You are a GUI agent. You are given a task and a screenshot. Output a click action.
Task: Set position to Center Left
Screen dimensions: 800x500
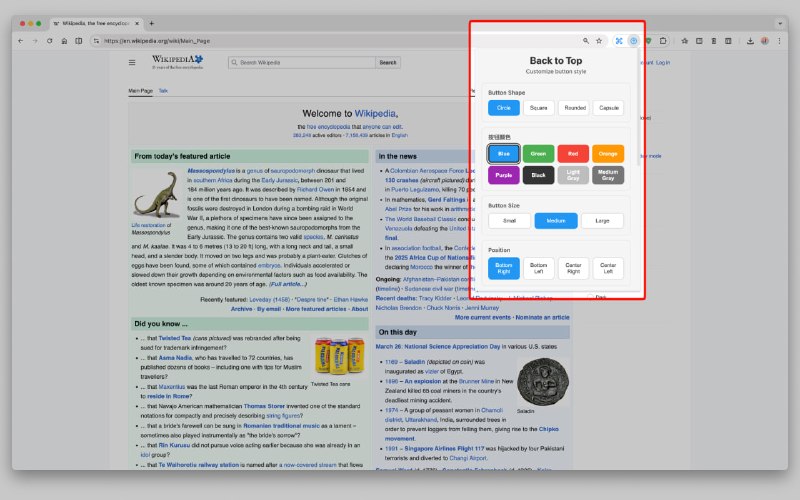pos(608,268)
